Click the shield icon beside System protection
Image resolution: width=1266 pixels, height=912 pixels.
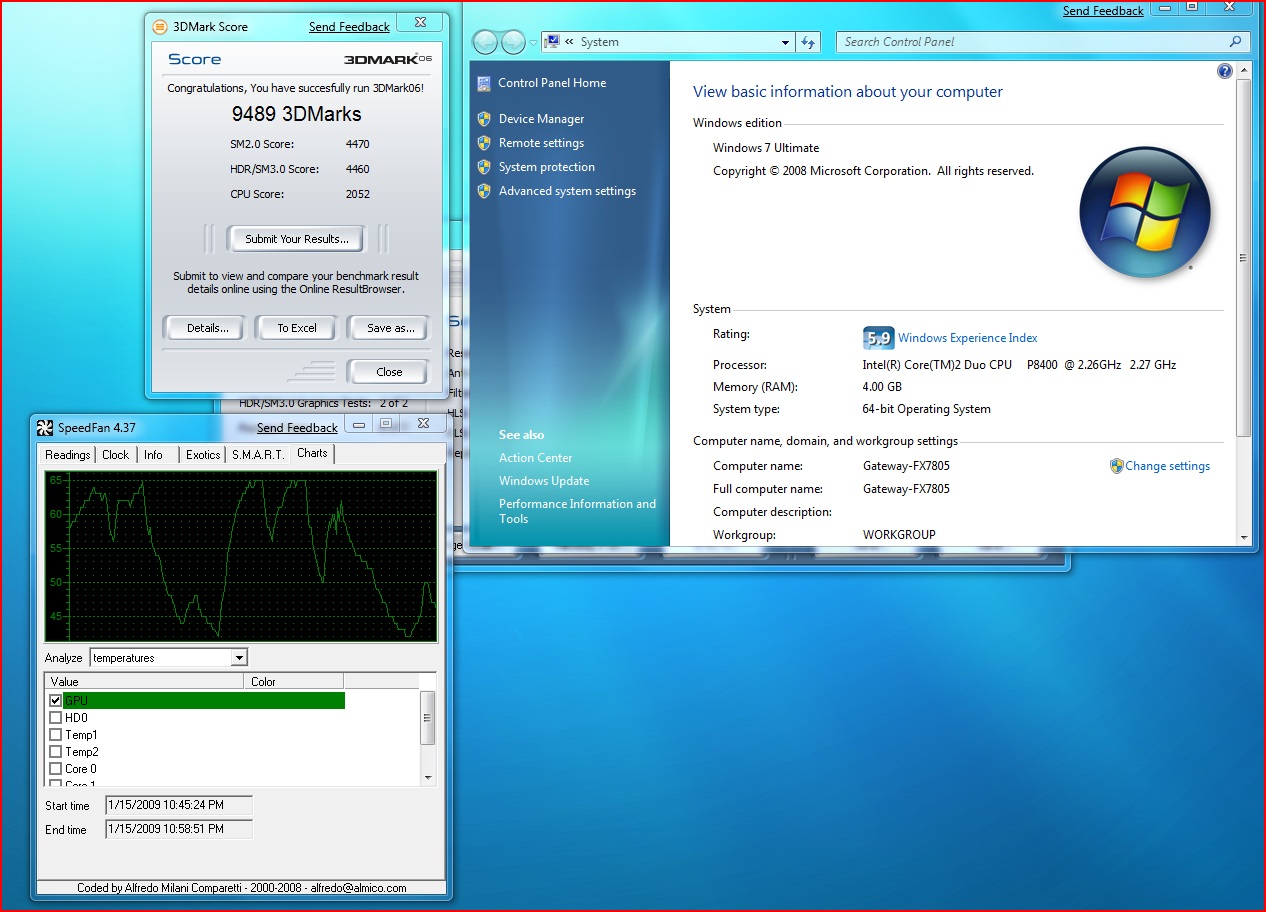point(484,167)
